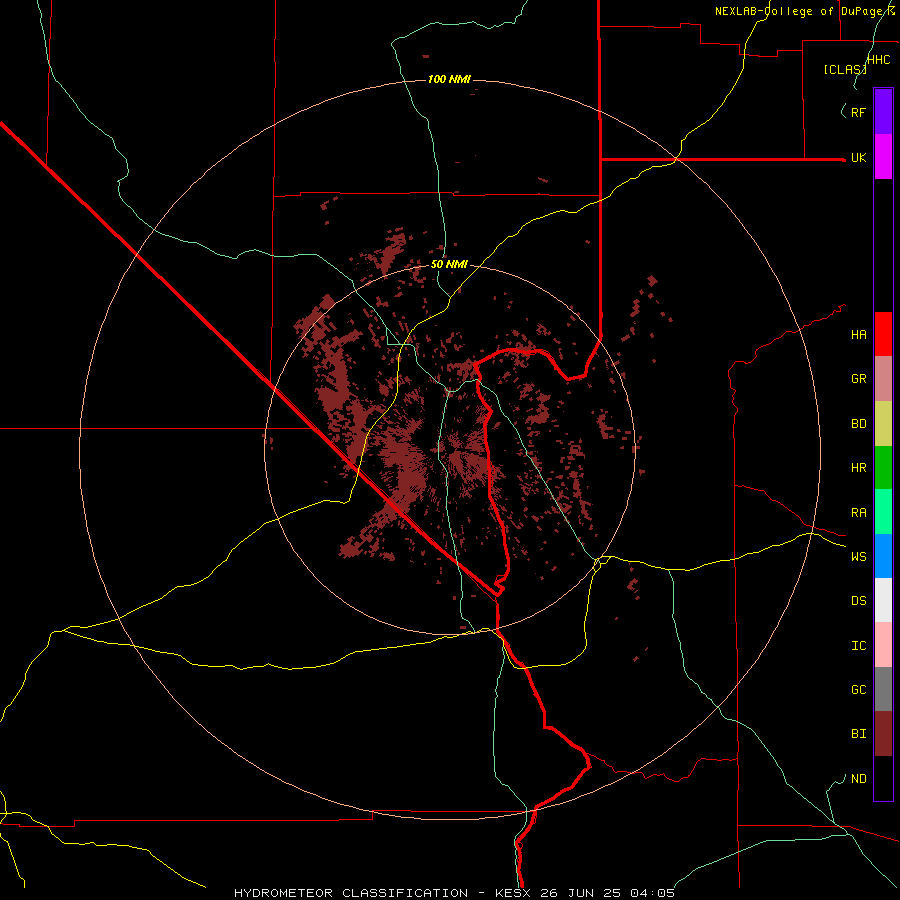Image resolution: width=900 pixels, height=900 pixels.
Task: Click the light pink IC legend swatch
Action: tap(883, 645)
